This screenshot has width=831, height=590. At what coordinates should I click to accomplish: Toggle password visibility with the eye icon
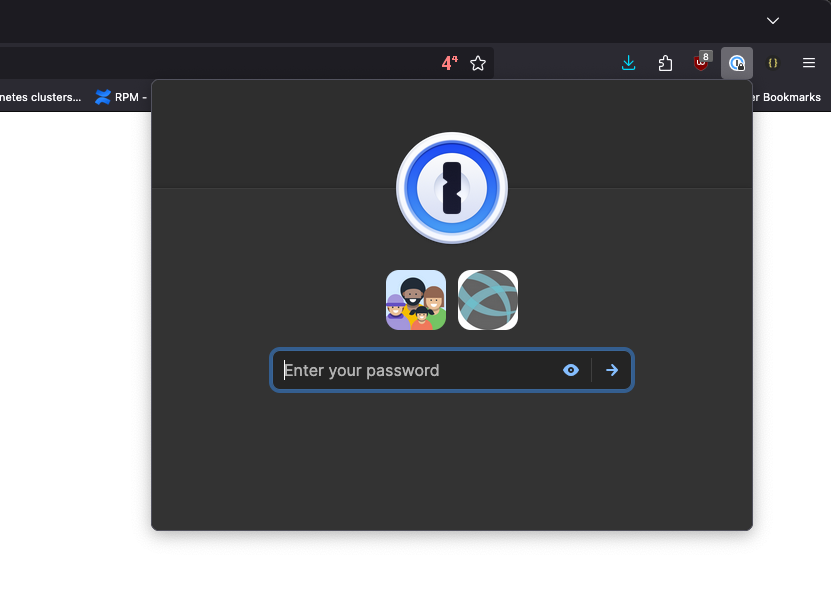(x=571, y=370)
